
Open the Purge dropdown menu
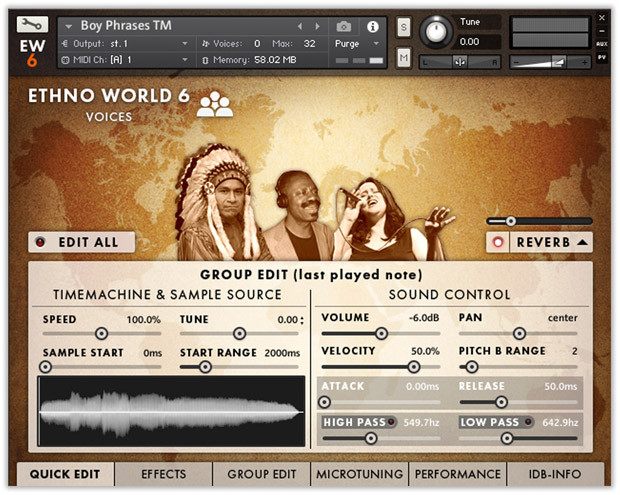(x=357, y=43)
